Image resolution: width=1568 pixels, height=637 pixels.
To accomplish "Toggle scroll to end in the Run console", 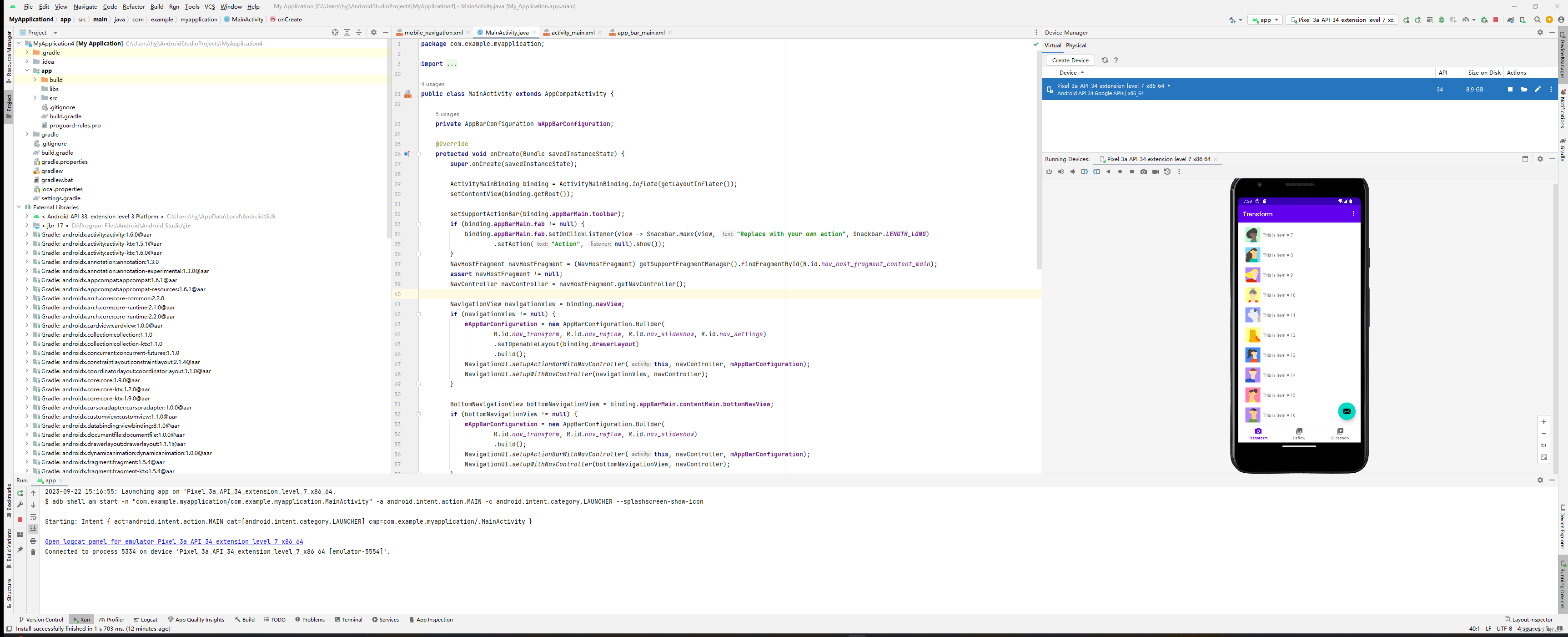I will (x=34, y=529).
